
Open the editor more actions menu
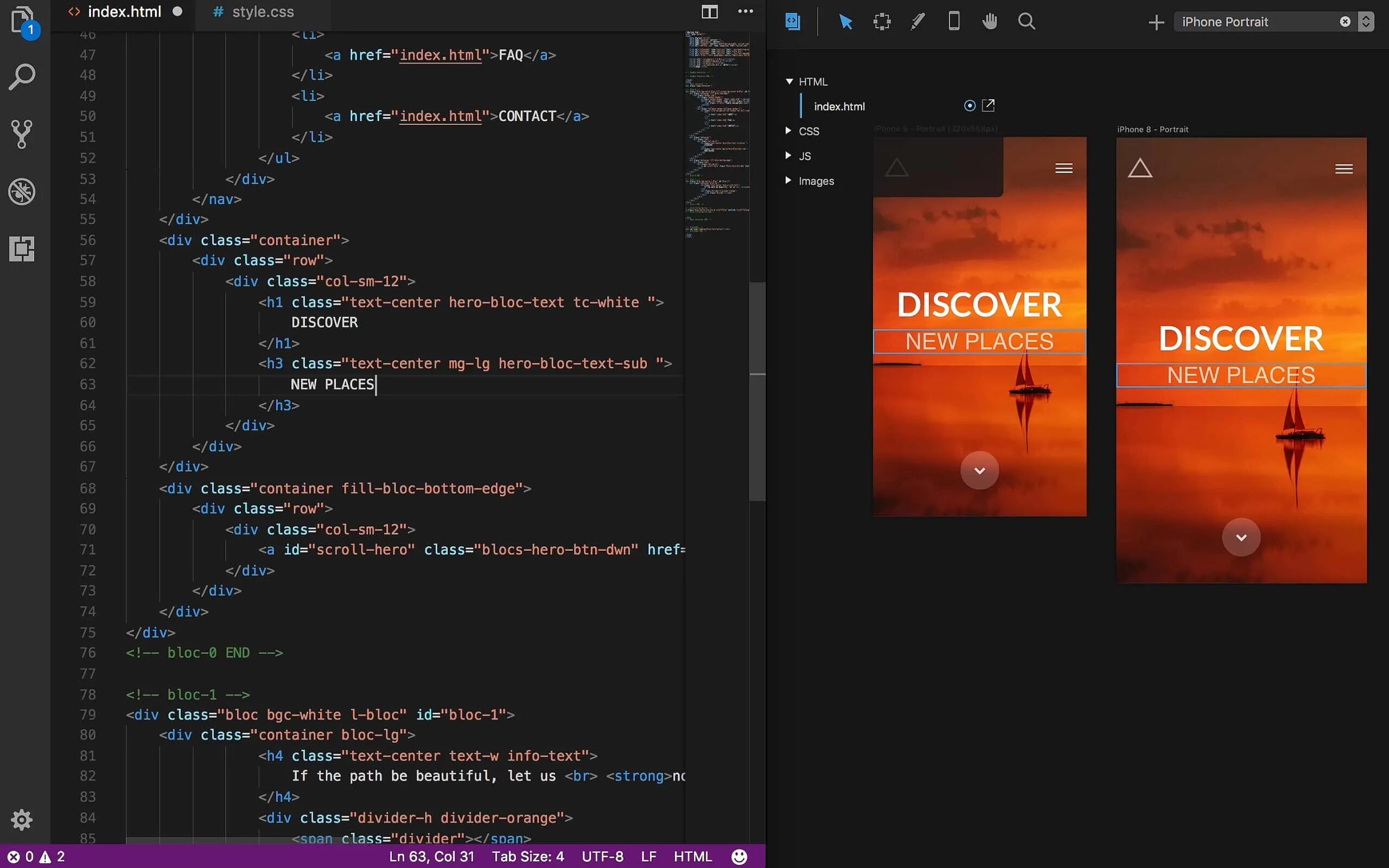745,11
